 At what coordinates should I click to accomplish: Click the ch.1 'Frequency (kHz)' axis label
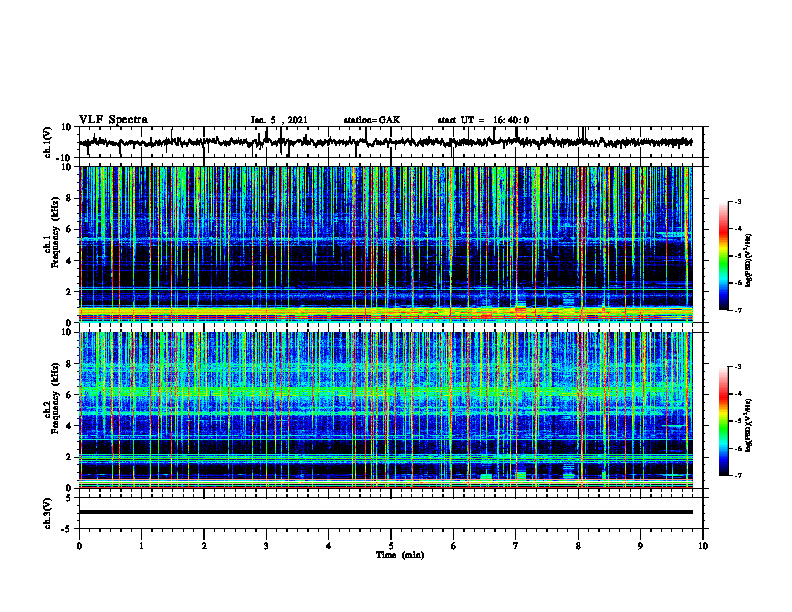pyautogui.click(x=55, y=233)
